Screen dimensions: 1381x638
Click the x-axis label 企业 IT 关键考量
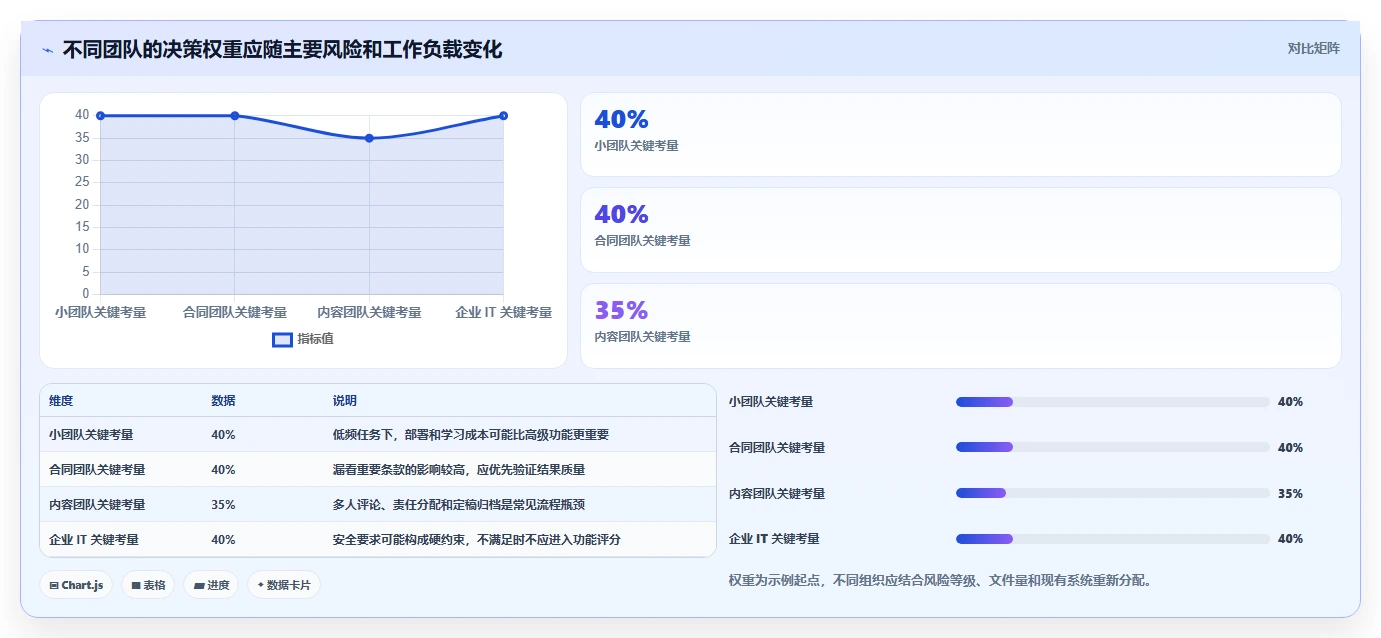(503, 313)
